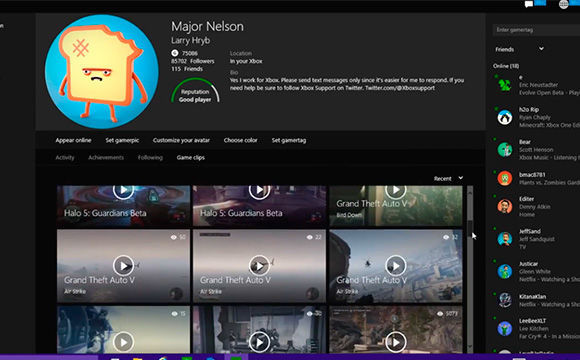Play the first Halo 5: Guardians Beta clip

[123, 190]
